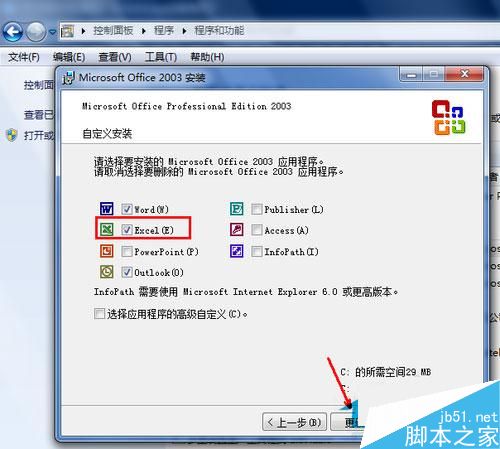Expand breadcrumb arrow before 程序和功能
Viewport: 500px width, 449px height.
[x=184, y=31]
